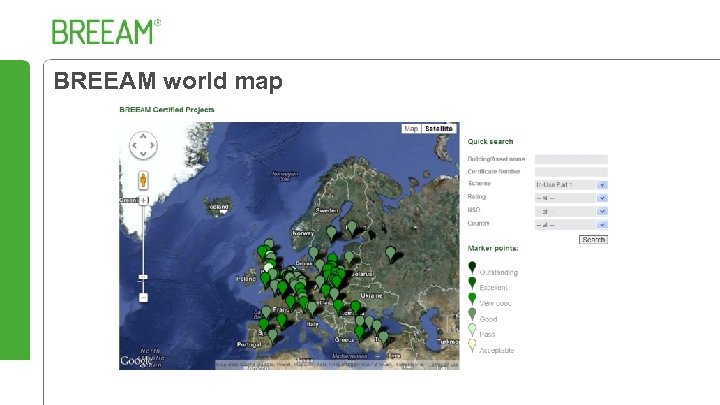Click the BREEAM logo
Viewport: 720px width, 405px height.
(106, 32)
